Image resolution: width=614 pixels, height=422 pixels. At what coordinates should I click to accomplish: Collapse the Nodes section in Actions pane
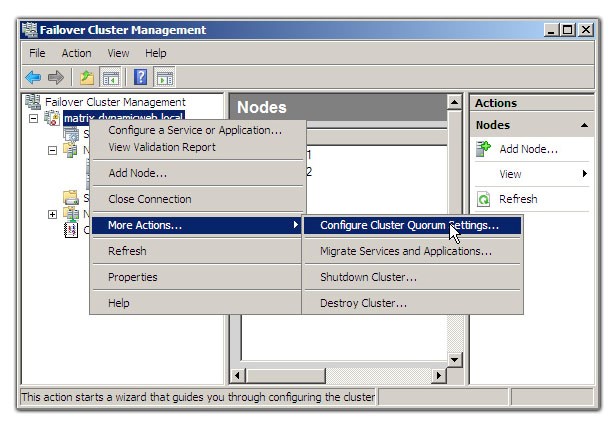coord(584,125)
